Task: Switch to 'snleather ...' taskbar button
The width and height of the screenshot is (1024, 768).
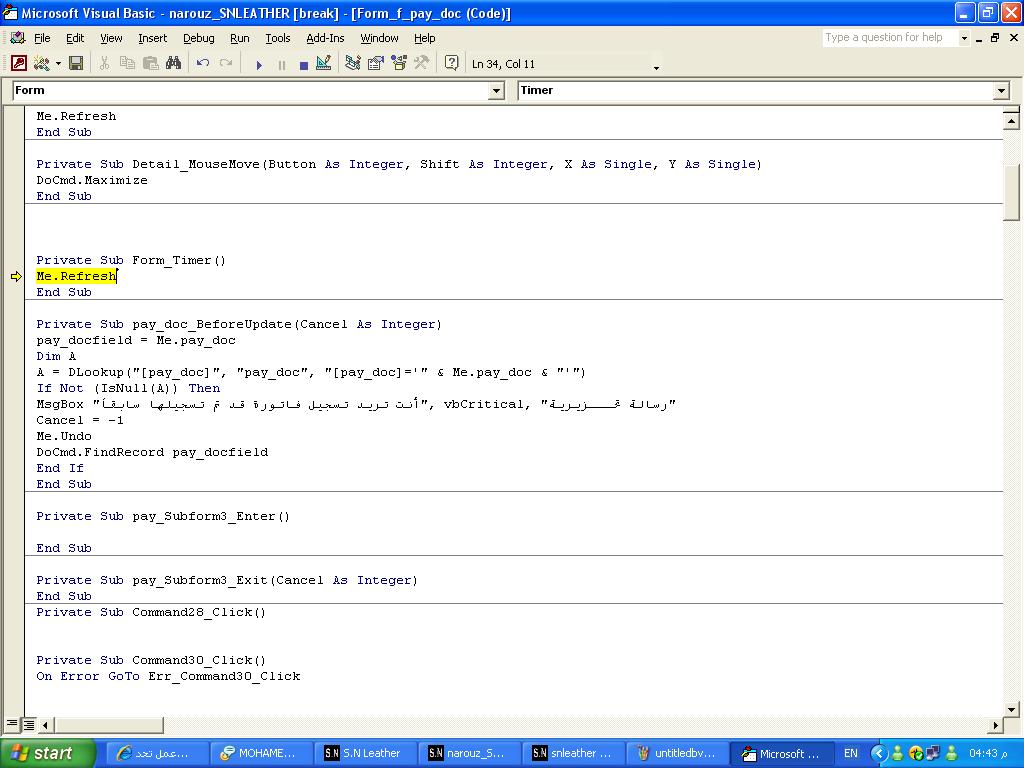Action: 572,753
